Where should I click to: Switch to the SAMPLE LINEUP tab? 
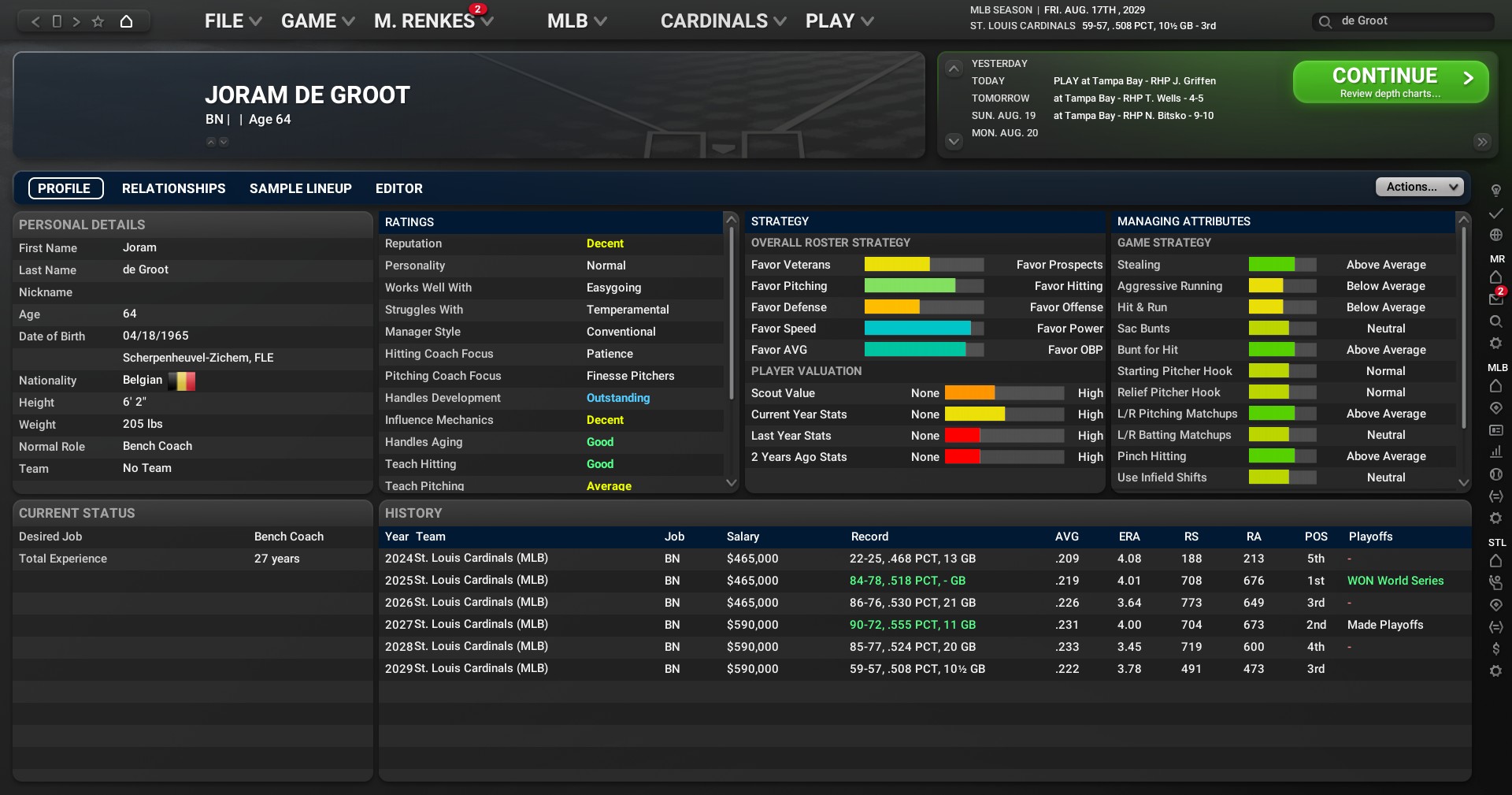point(301,188)
